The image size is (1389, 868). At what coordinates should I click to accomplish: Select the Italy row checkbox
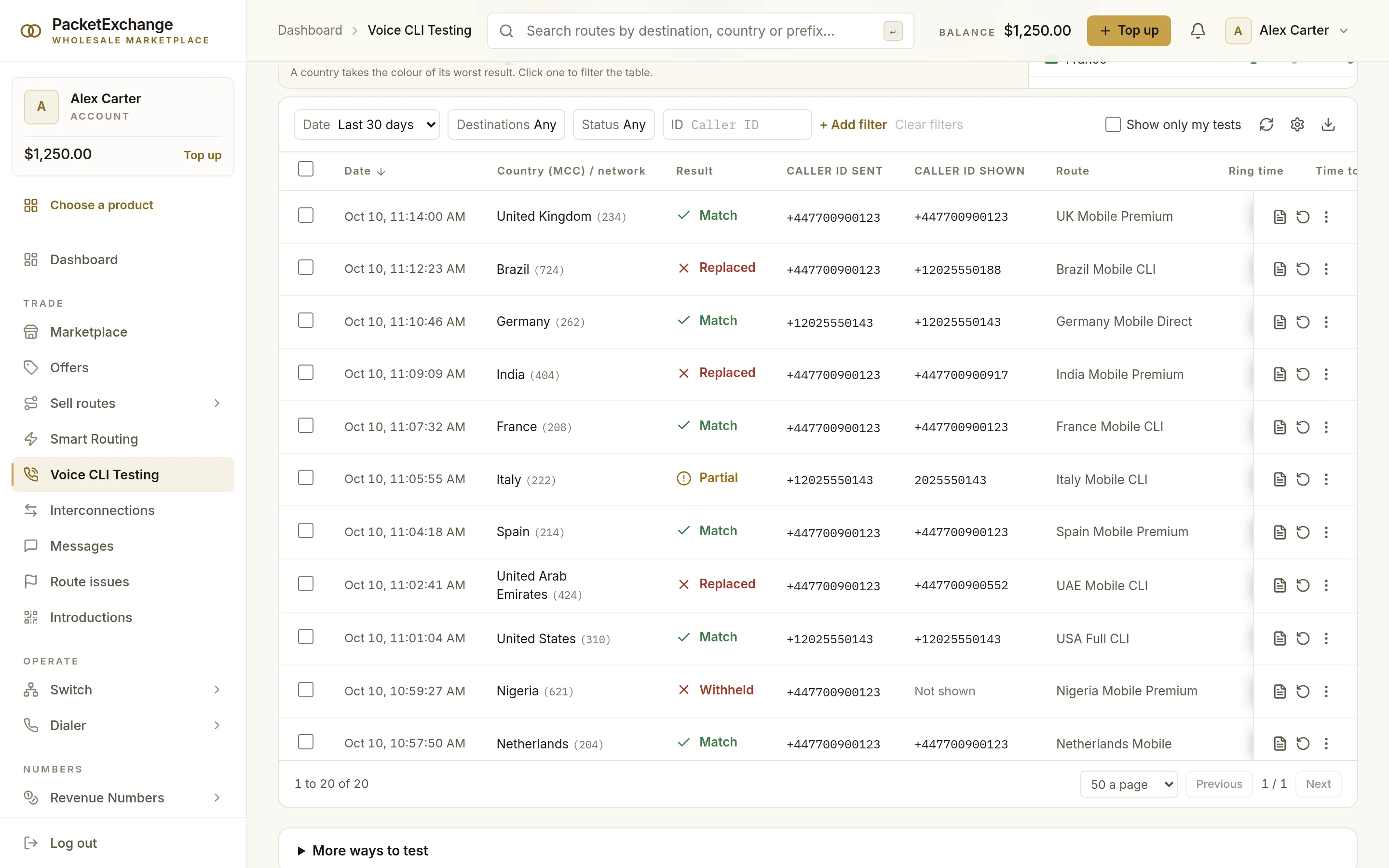coord(306,477)
